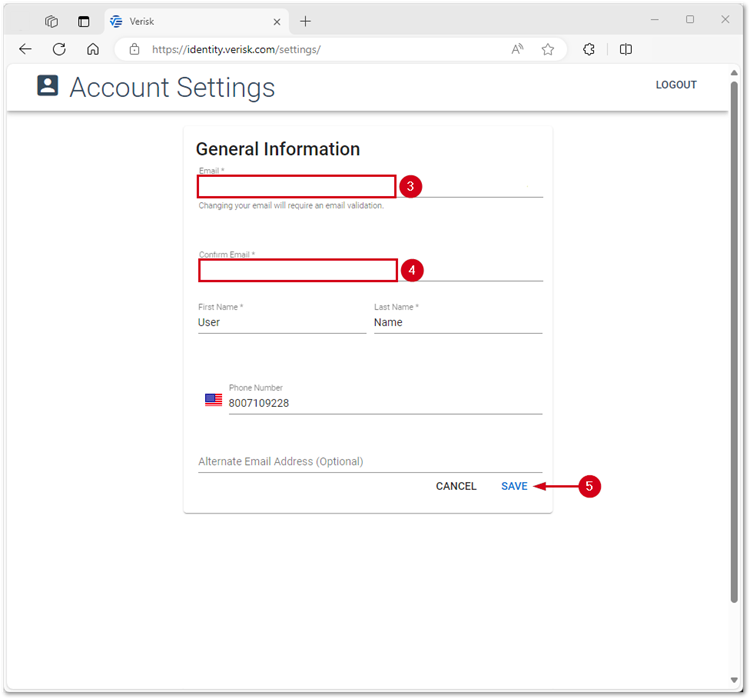This screenshot has width=750, height=699.
Task: Go to the browser home page
Action: pyautogui.click(x=93, y=49)
